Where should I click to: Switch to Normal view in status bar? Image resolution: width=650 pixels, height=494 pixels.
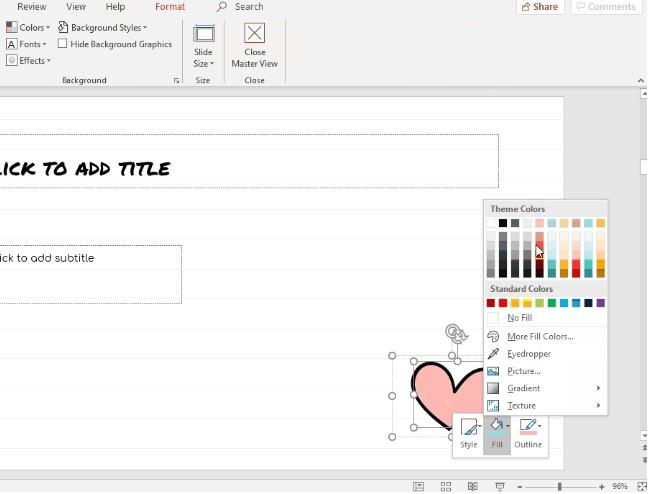coord(419,487)
